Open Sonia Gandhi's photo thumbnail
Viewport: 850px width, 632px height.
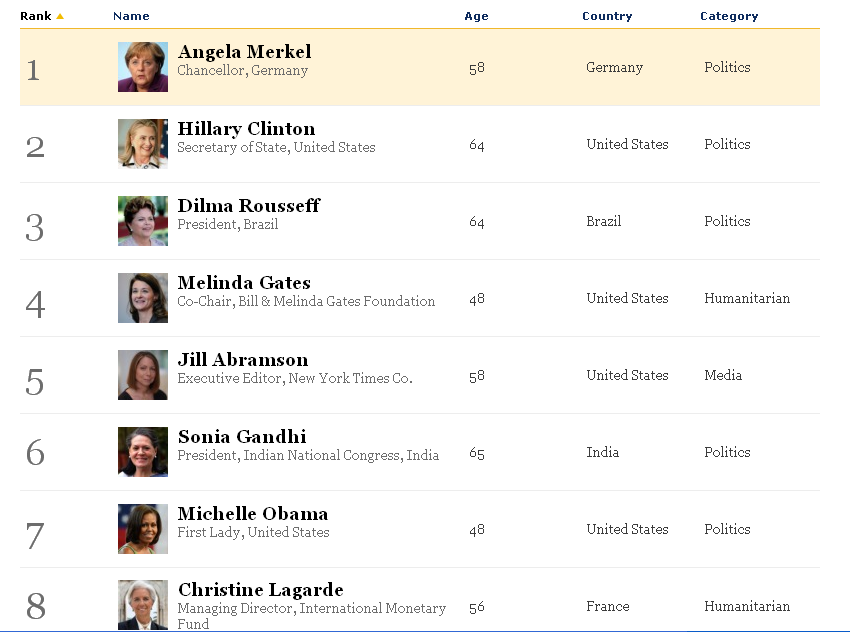(x=143, y=452)
